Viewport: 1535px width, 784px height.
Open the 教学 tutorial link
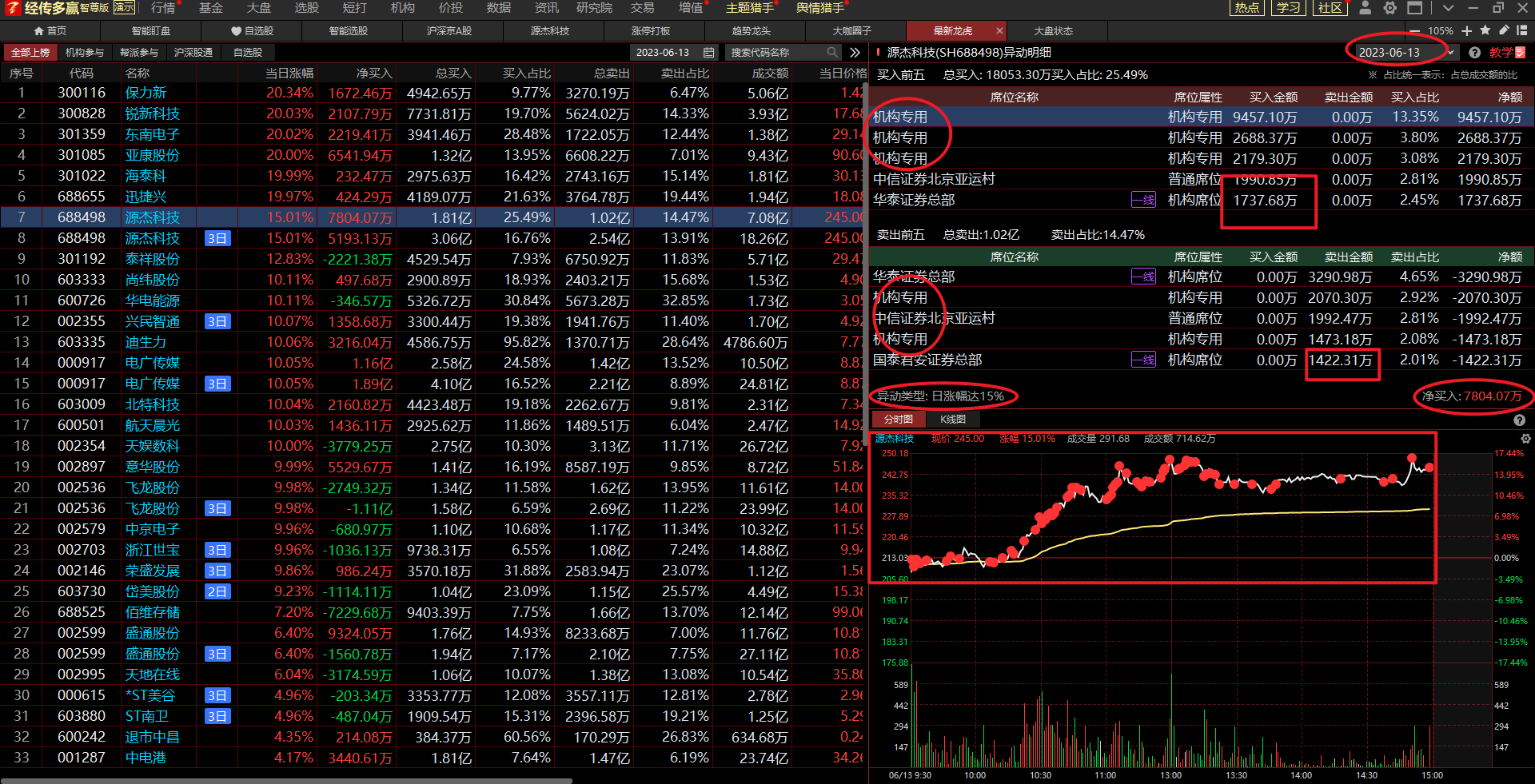(1507, 53)
